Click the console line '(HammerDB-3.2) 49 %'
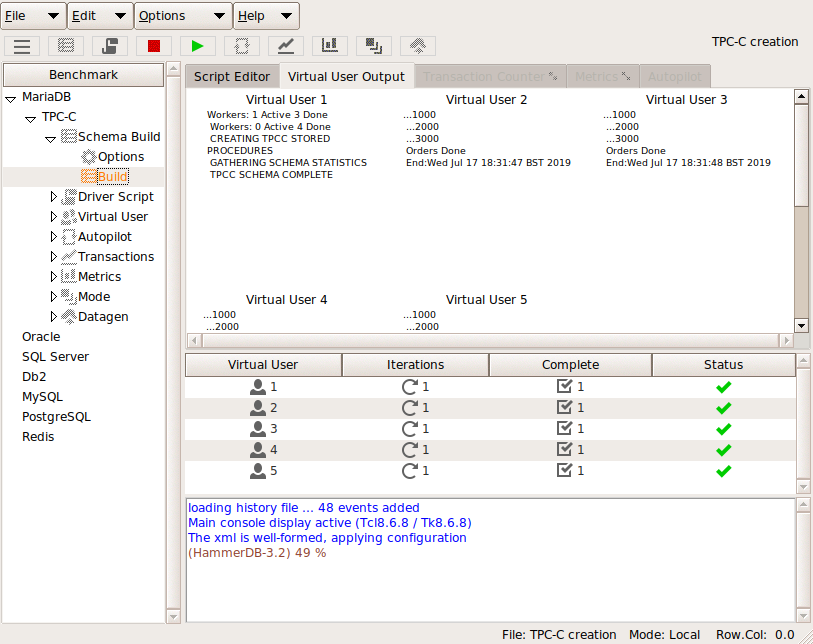Screen dimensions: 813x644 click(x=257, y=553)
